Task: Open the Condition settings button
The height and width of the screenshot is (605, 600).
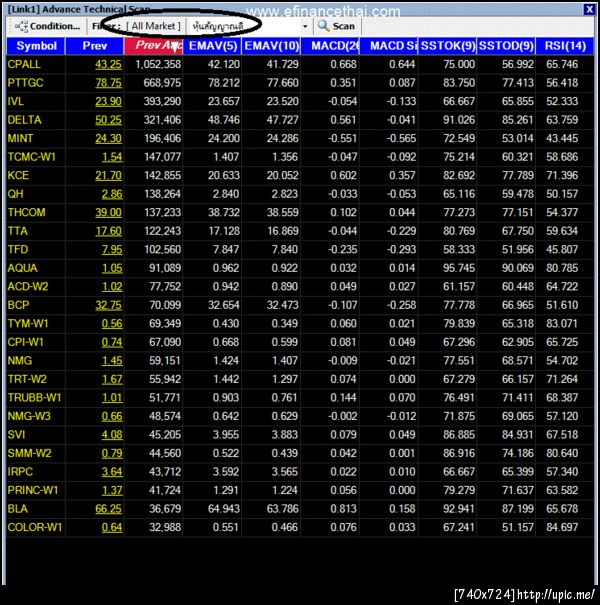Action: coord(47,26)
